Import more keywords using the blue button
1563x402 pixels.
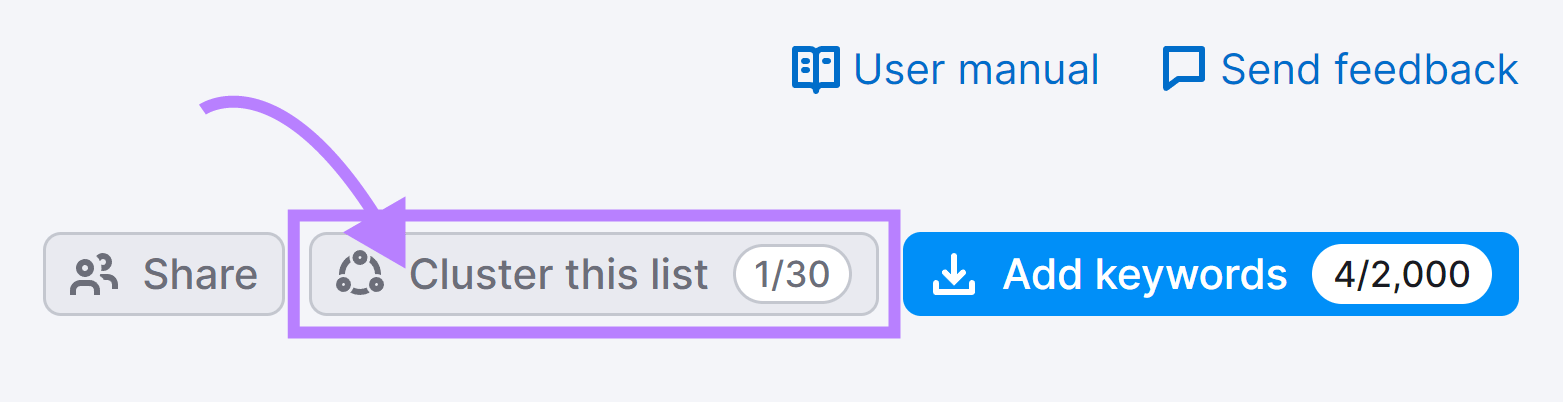1211,274
